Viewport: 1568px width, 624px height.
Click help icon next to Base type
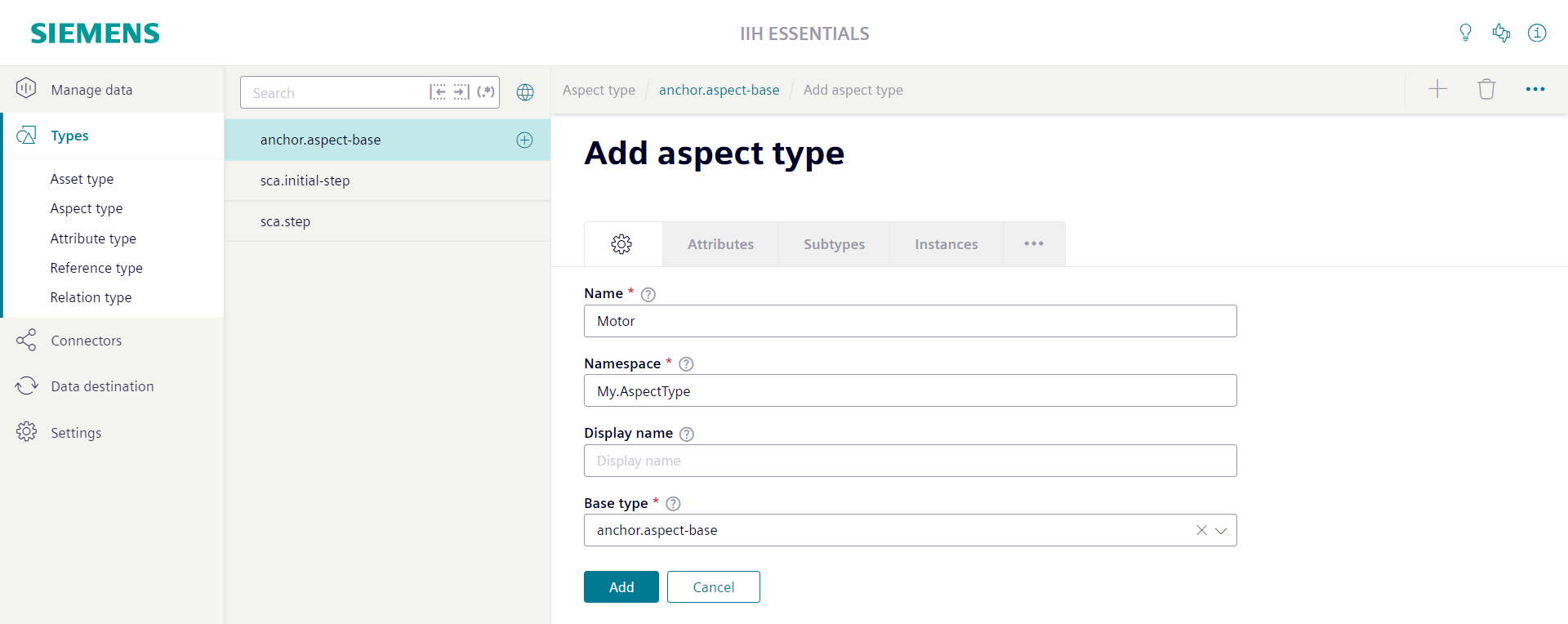point(673,504)
